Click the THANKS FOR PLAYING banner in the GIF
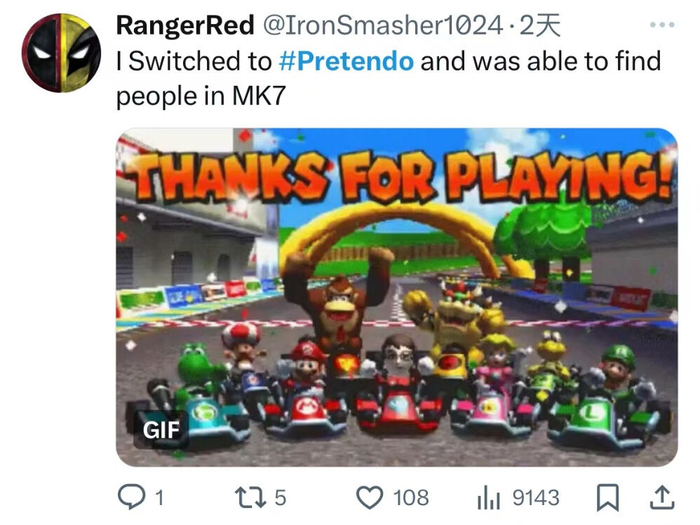This screenshot has height=525, width=700. (x=403, y=177)
